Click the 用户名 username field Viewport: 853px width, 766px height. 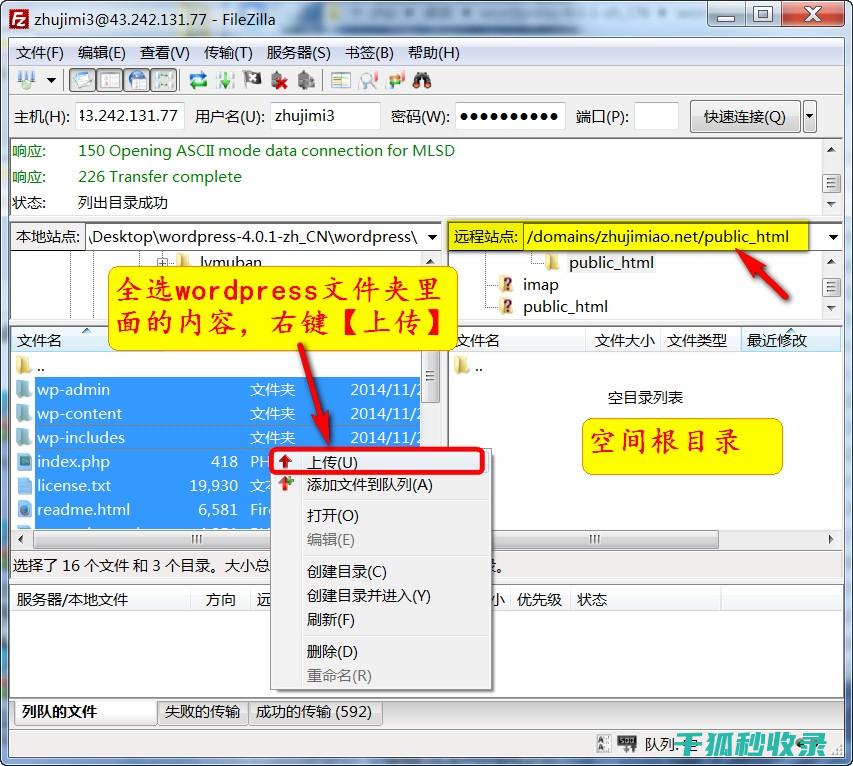(x=325, y=116)
